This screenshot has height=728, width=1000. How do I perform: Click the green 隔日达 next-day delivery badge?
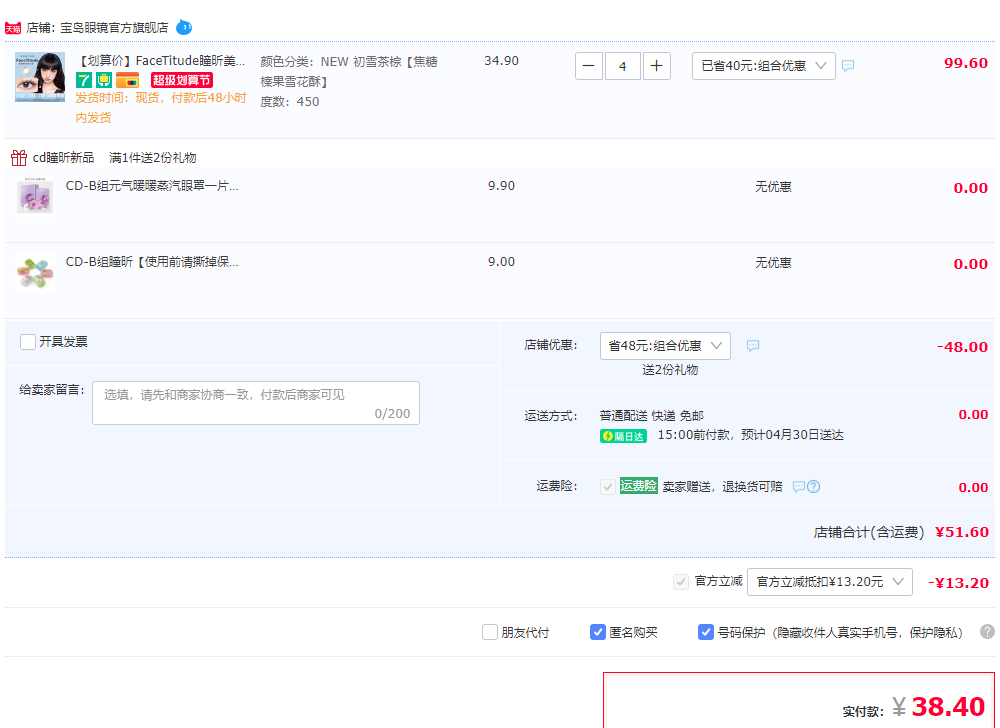(623, 436)
